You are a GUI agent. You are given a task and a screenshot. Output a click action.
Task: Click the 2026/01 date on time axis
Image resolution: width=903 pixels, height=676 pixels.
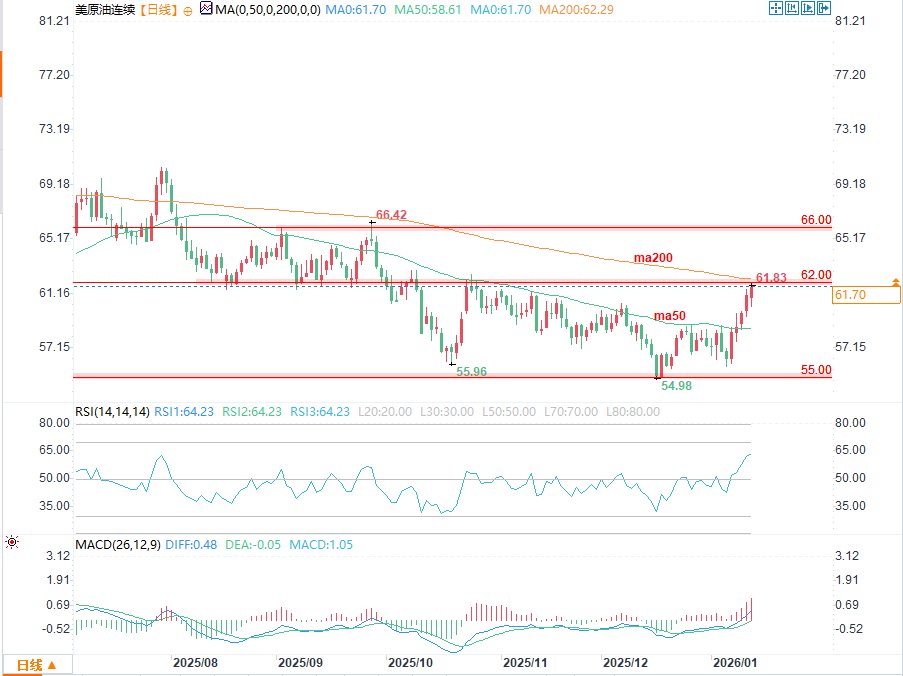(735, 663)
